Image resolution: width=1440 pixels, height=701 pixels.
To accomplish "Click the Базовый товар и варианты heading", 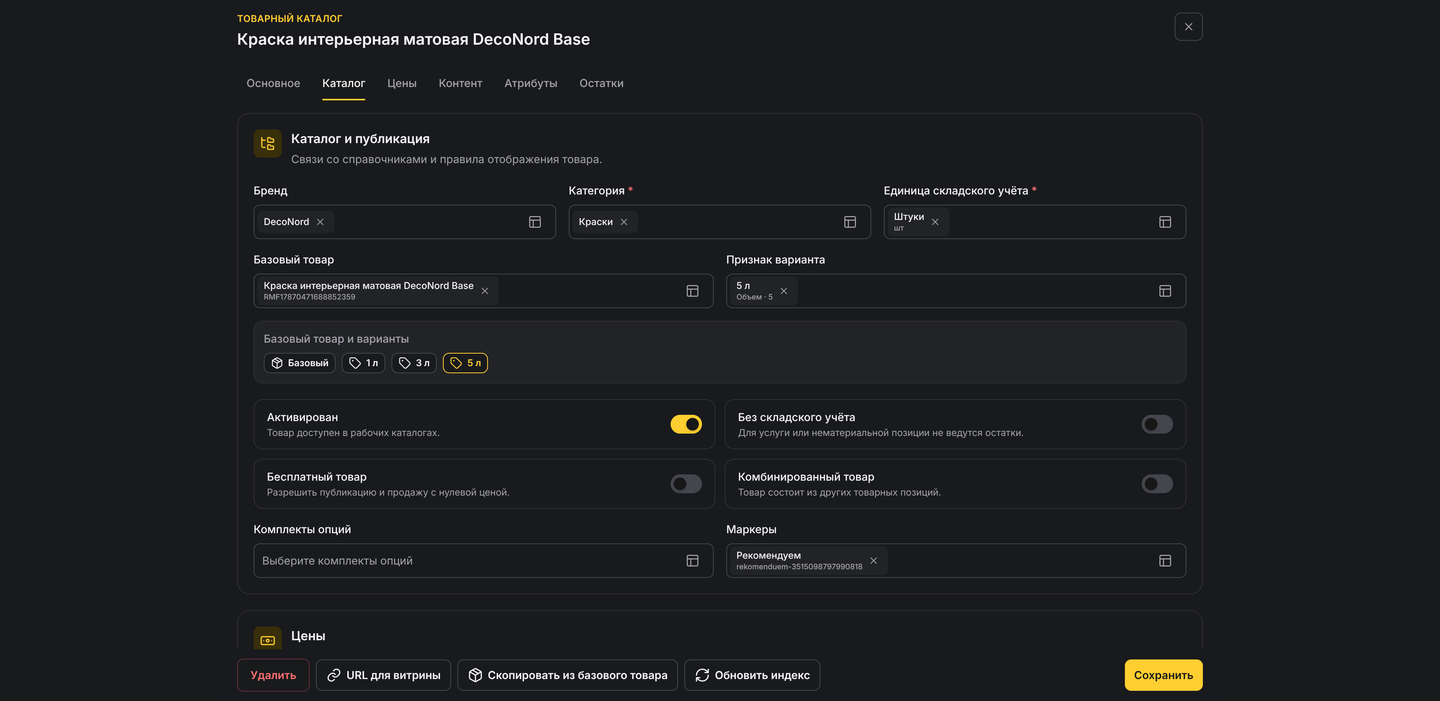I will 336,339.
